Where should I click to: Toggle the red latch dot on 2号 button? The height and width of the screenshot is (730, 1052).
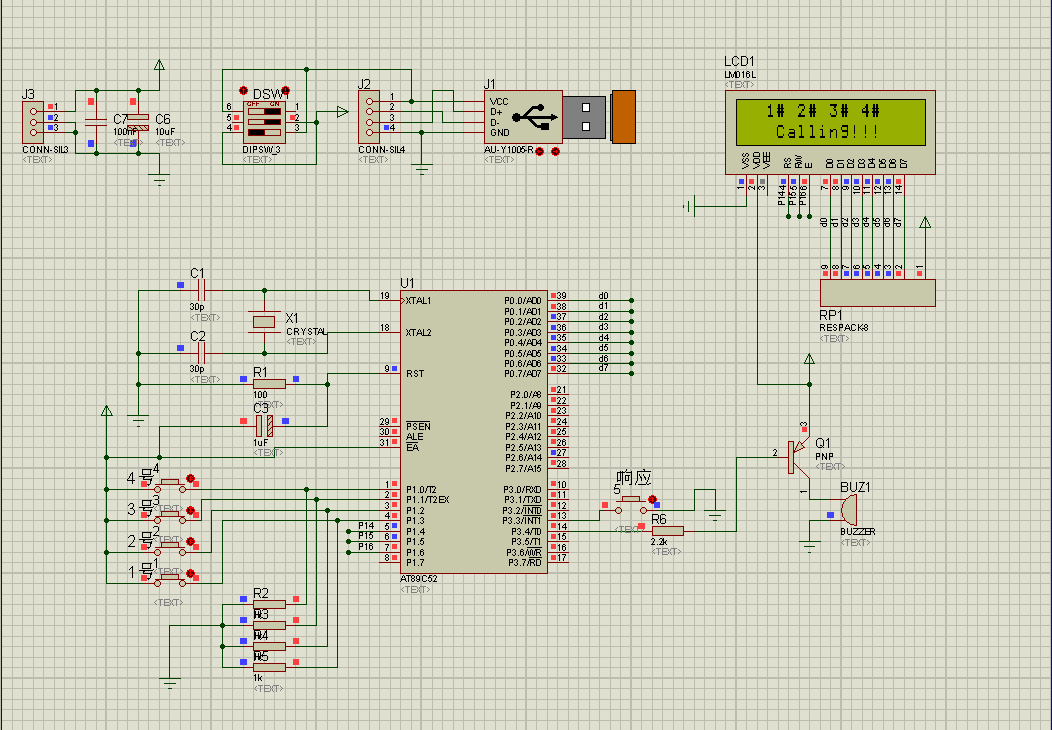point(191,541)
